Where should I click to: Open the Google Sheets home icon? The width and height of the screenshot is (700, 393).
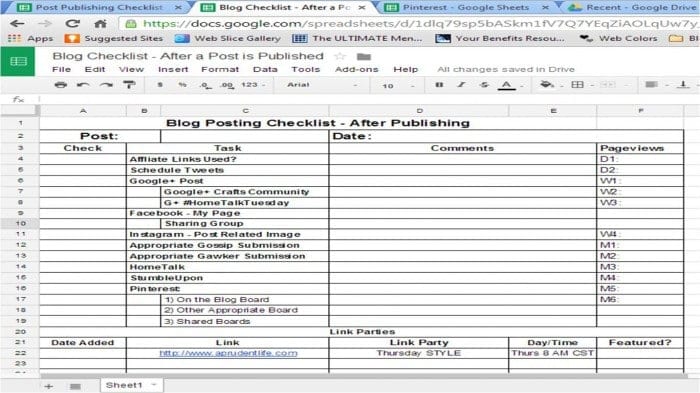click(18, 61)
